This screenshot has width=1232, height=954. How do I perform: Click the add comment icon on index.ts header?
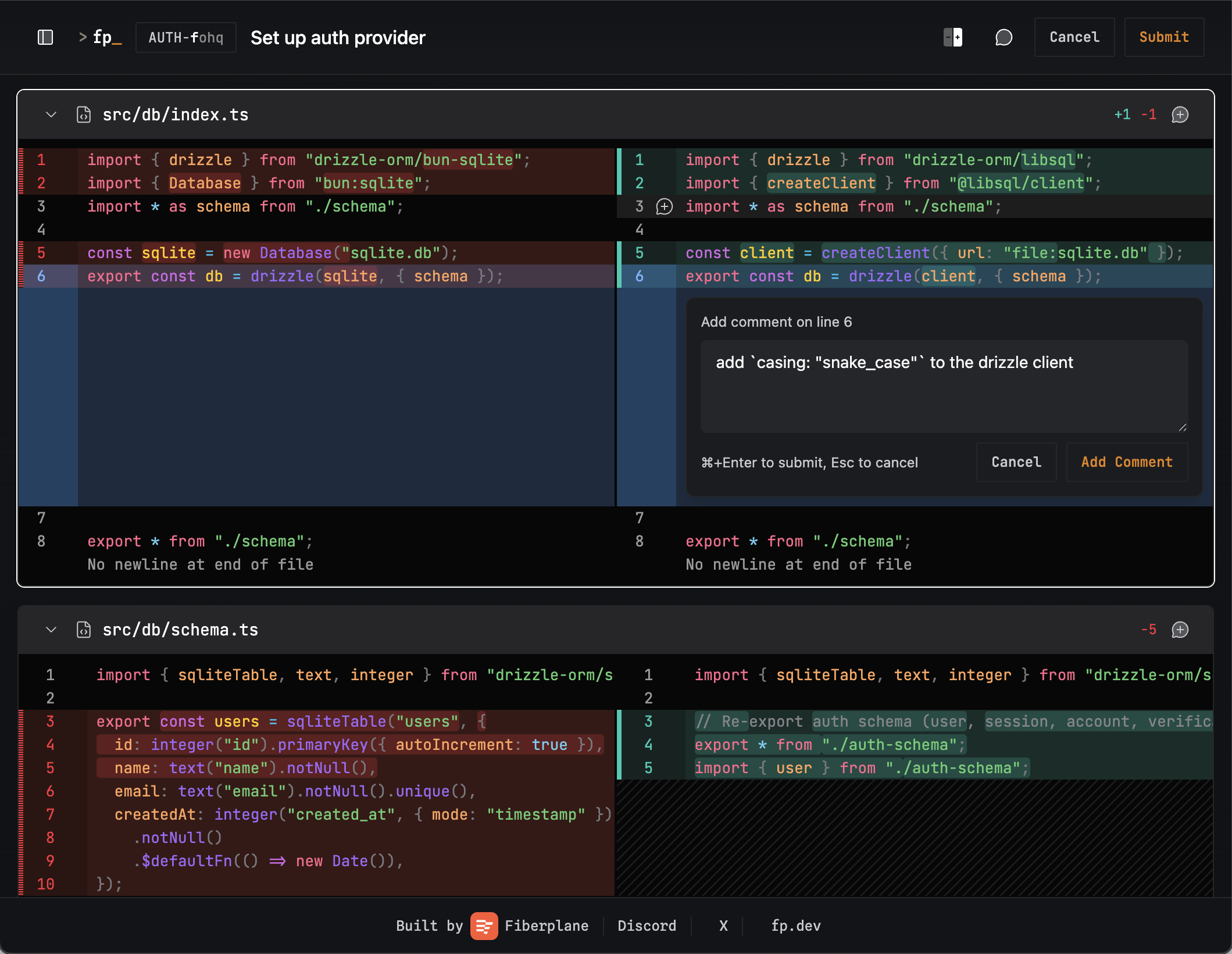tap(1180, 115)
